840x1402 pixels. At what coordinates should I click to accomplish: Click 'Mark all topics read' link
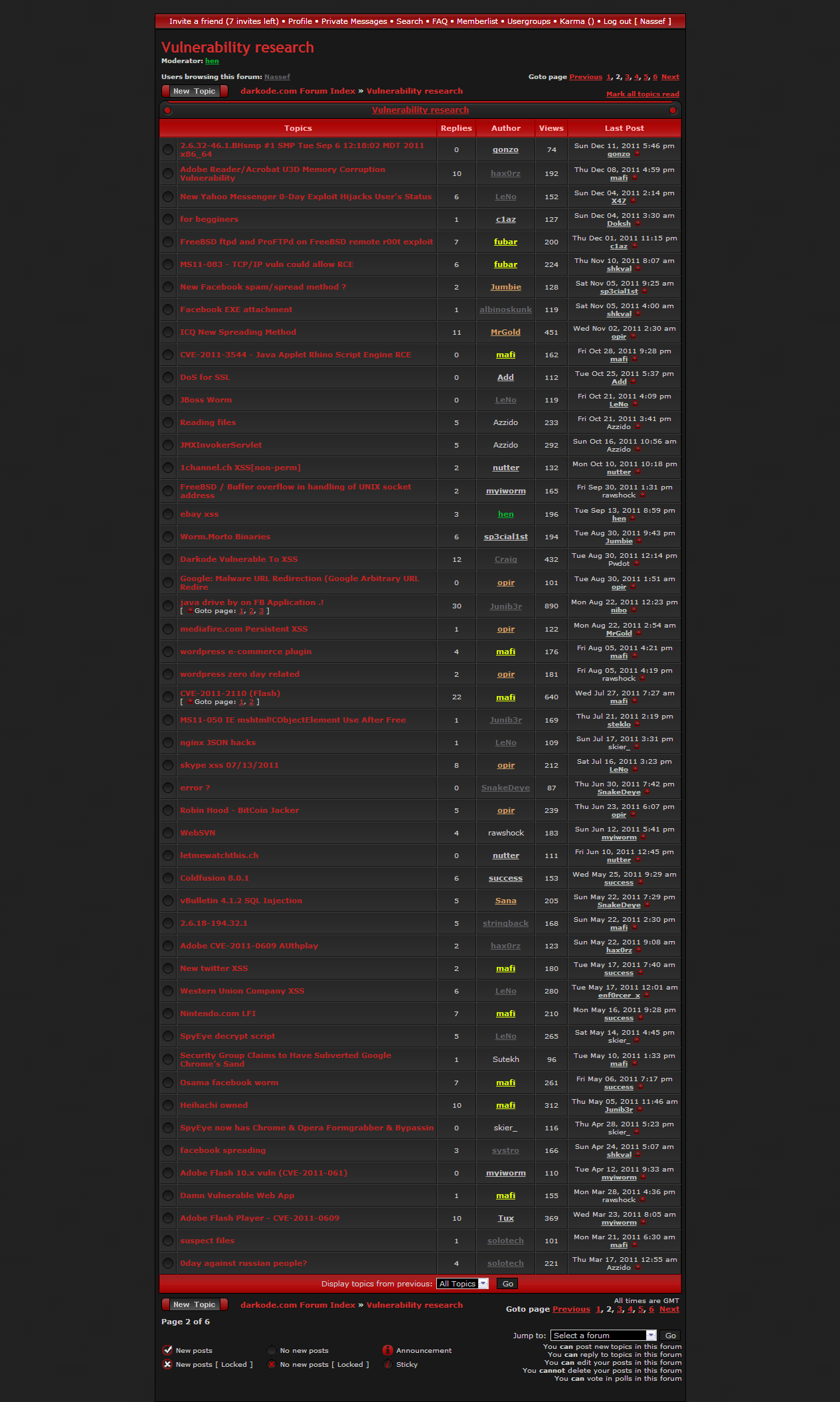click(x=642, y=94)
